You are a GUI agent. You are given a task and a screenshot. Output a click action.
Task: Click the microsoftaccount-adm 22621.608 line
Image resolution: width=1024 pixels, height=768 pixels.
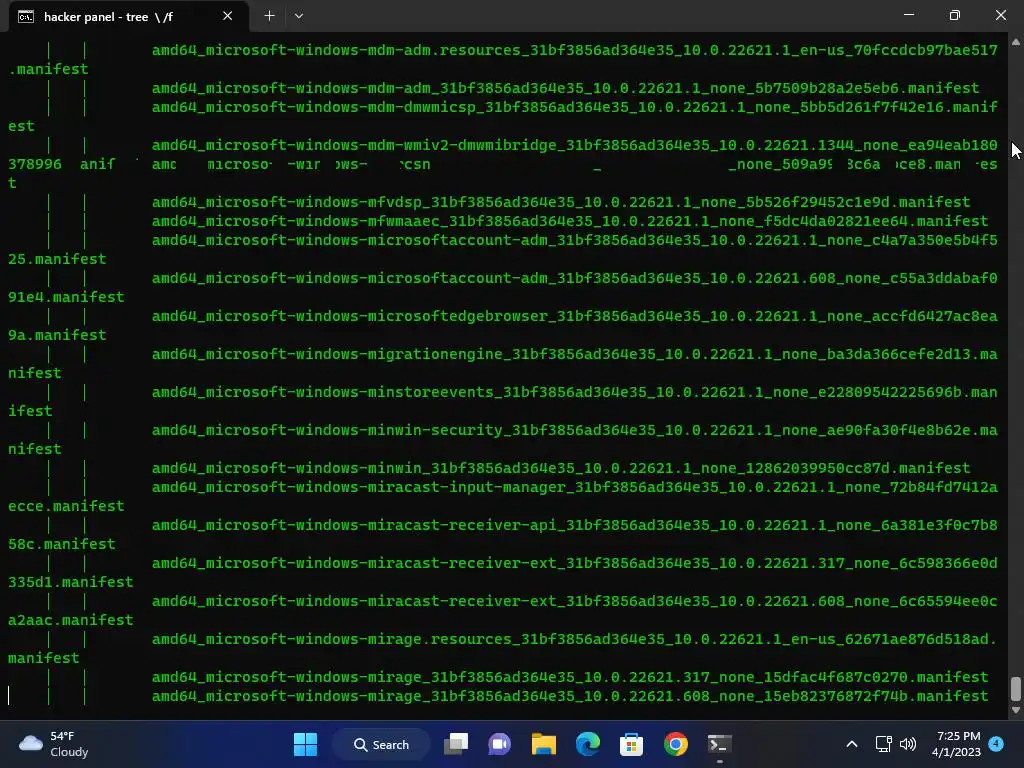(575, 278)
